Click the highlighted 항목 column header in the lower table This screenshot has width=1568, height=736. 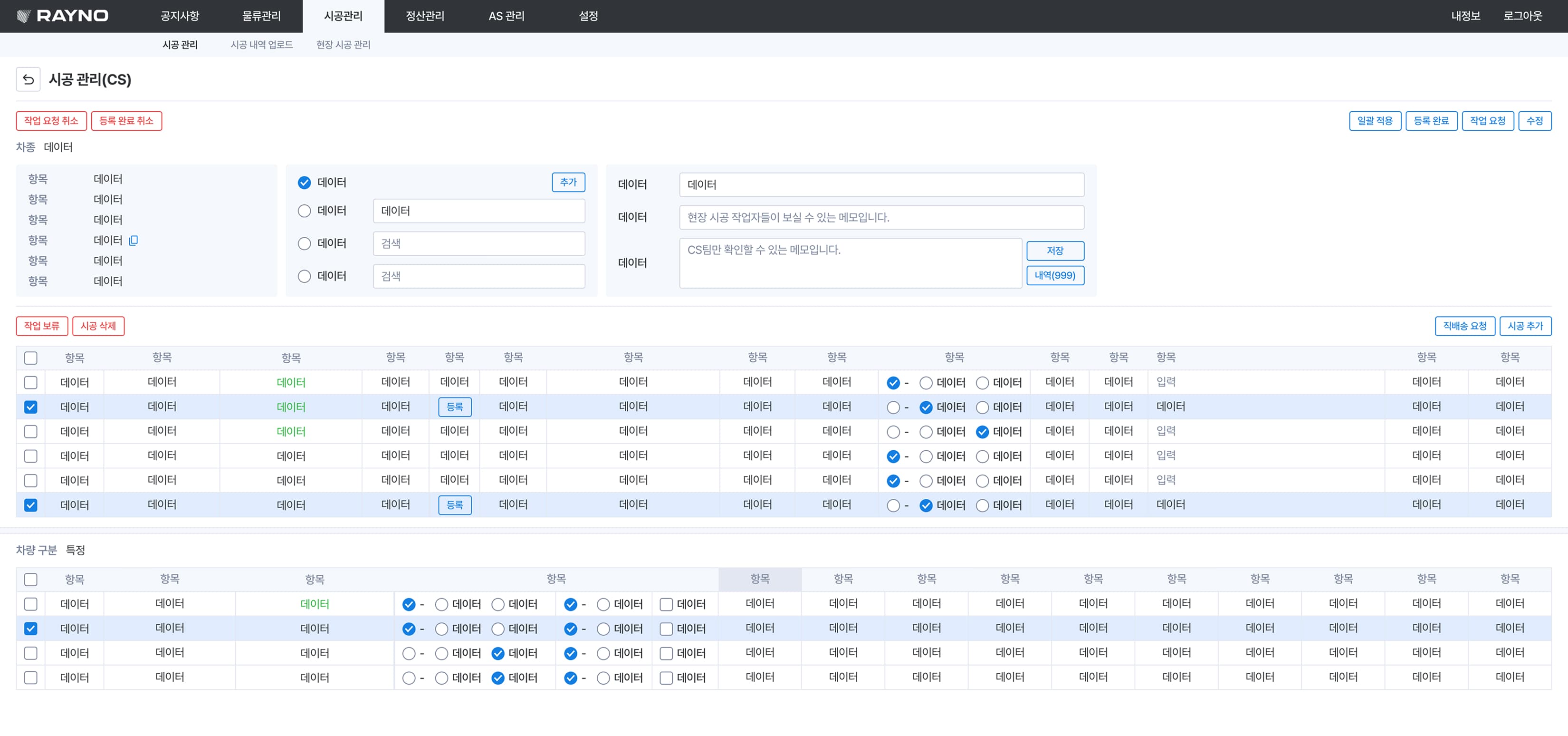[x=760, y=579]
